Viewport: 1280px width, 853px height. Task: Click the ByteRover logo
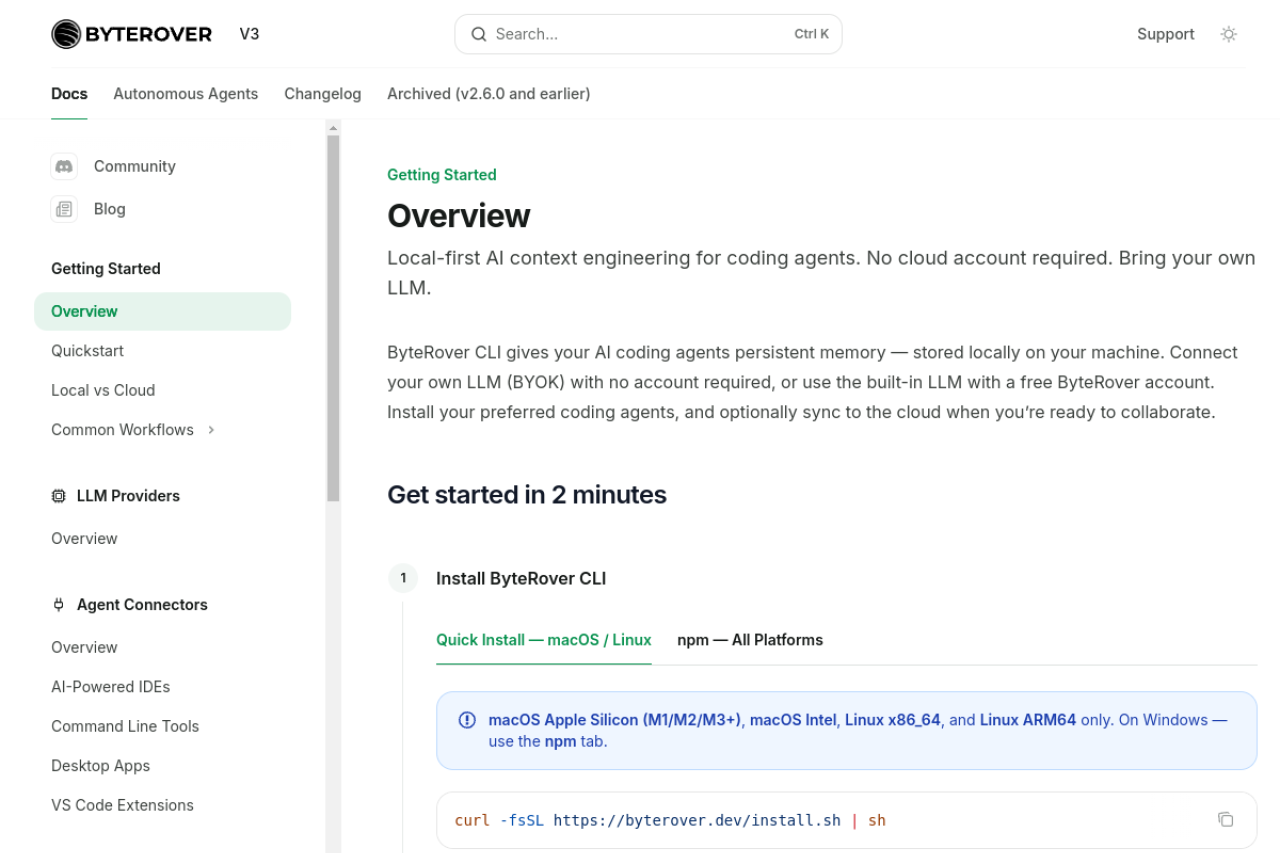click(132, 34)
